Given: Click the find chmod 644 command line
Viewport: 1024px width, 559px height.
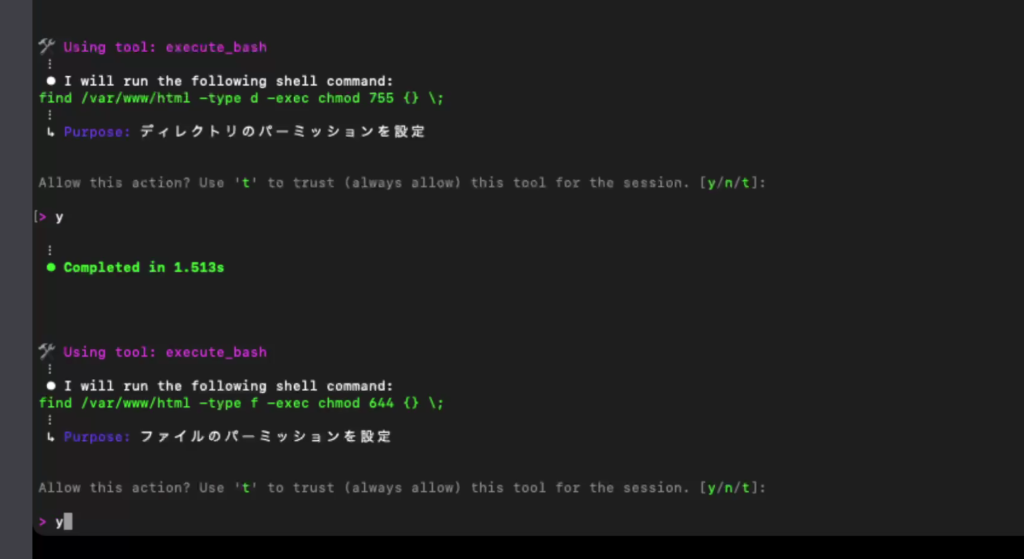Looking at the screenshot, I should (241, 403).
